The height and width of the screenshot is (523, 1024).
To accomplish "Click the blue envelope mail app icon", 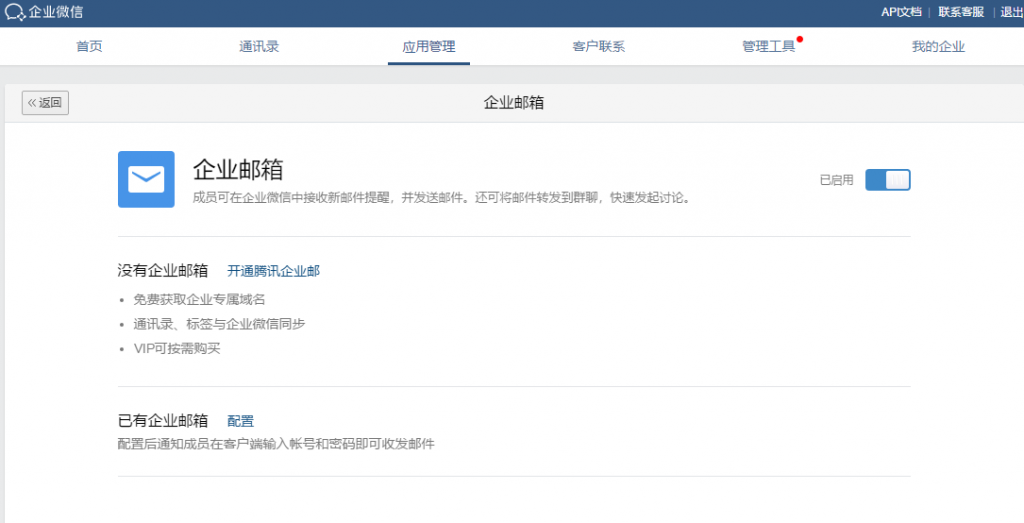I will click(146, 180).
